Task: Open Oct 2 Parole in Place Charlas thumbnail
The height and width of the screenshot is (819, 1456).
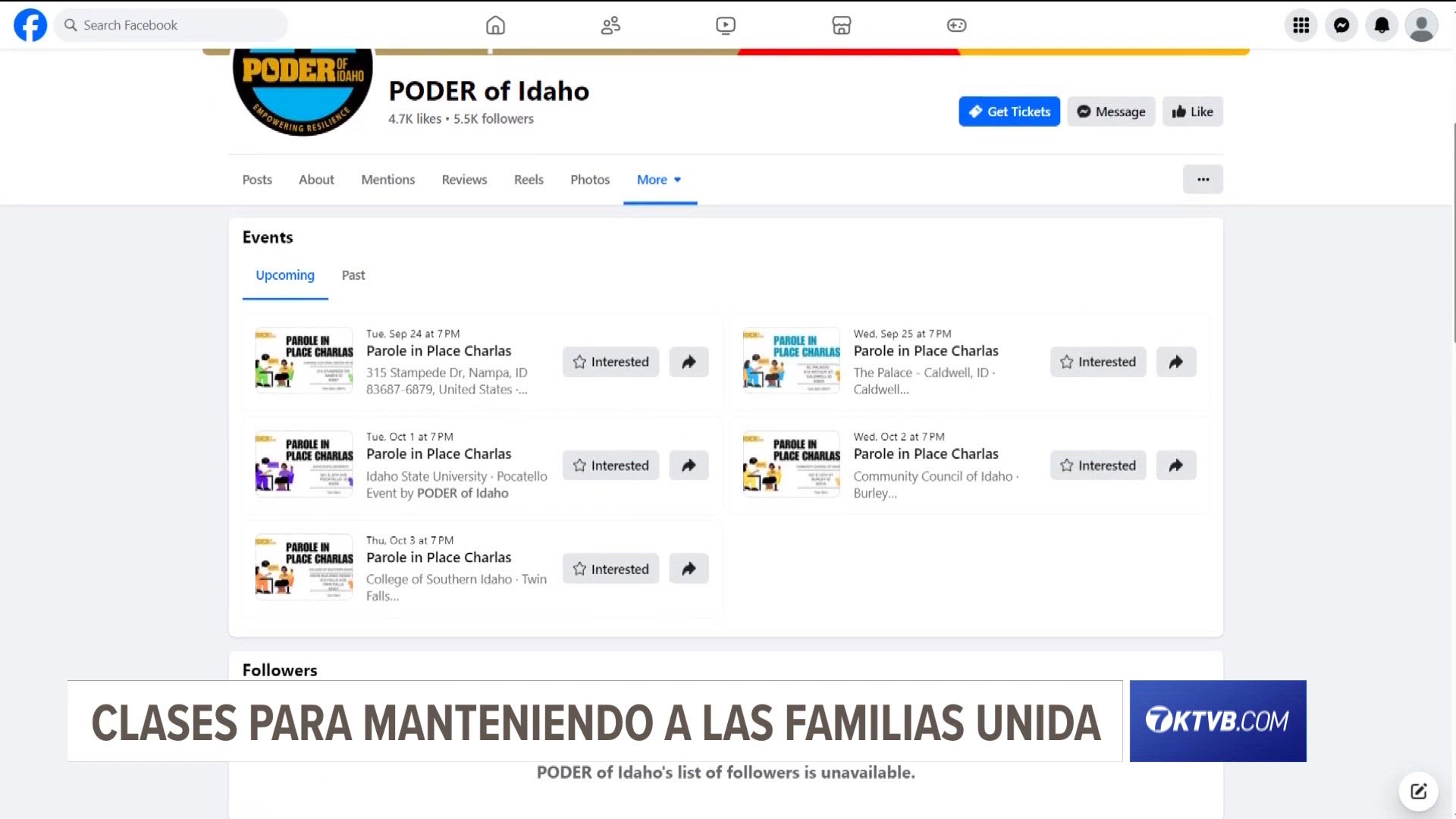Action: 792,464
